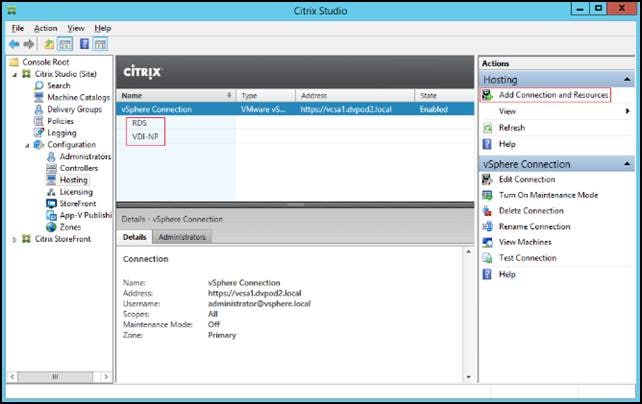Click tree pane scrollbar right arrow
Image resolution: width=642 pixels, height=404 pixels.
tap(106, 377)
